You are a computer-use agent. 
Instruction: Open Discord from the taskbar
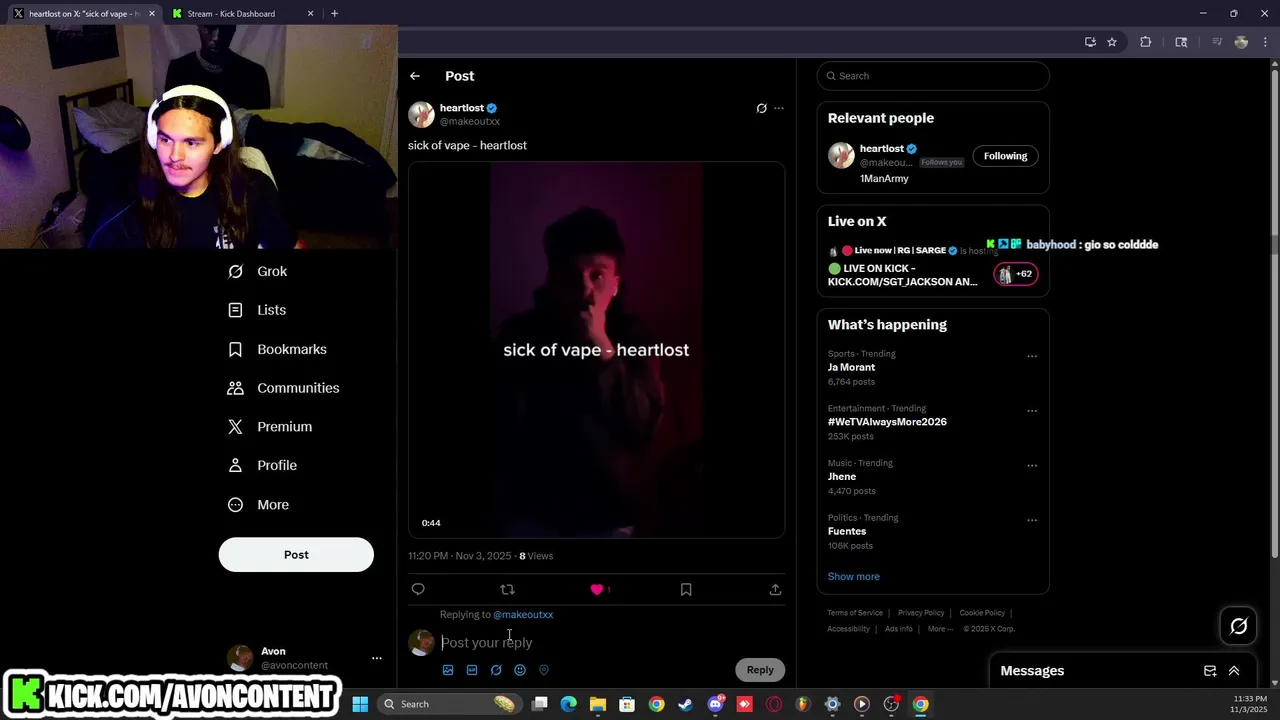pyautogui.click(x=715, y=704)
